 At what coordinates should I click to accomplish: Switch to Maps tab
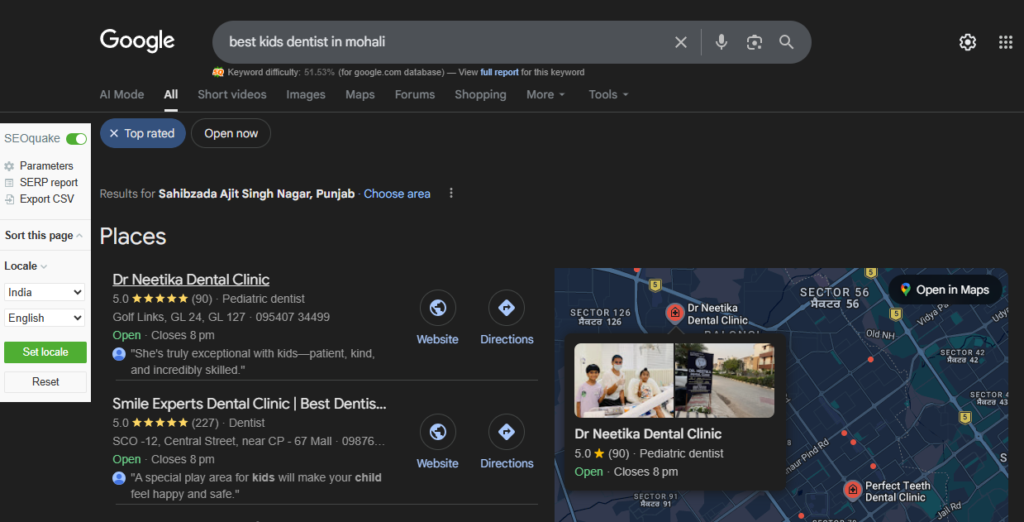pyautogui.click(x=360, y=95)
